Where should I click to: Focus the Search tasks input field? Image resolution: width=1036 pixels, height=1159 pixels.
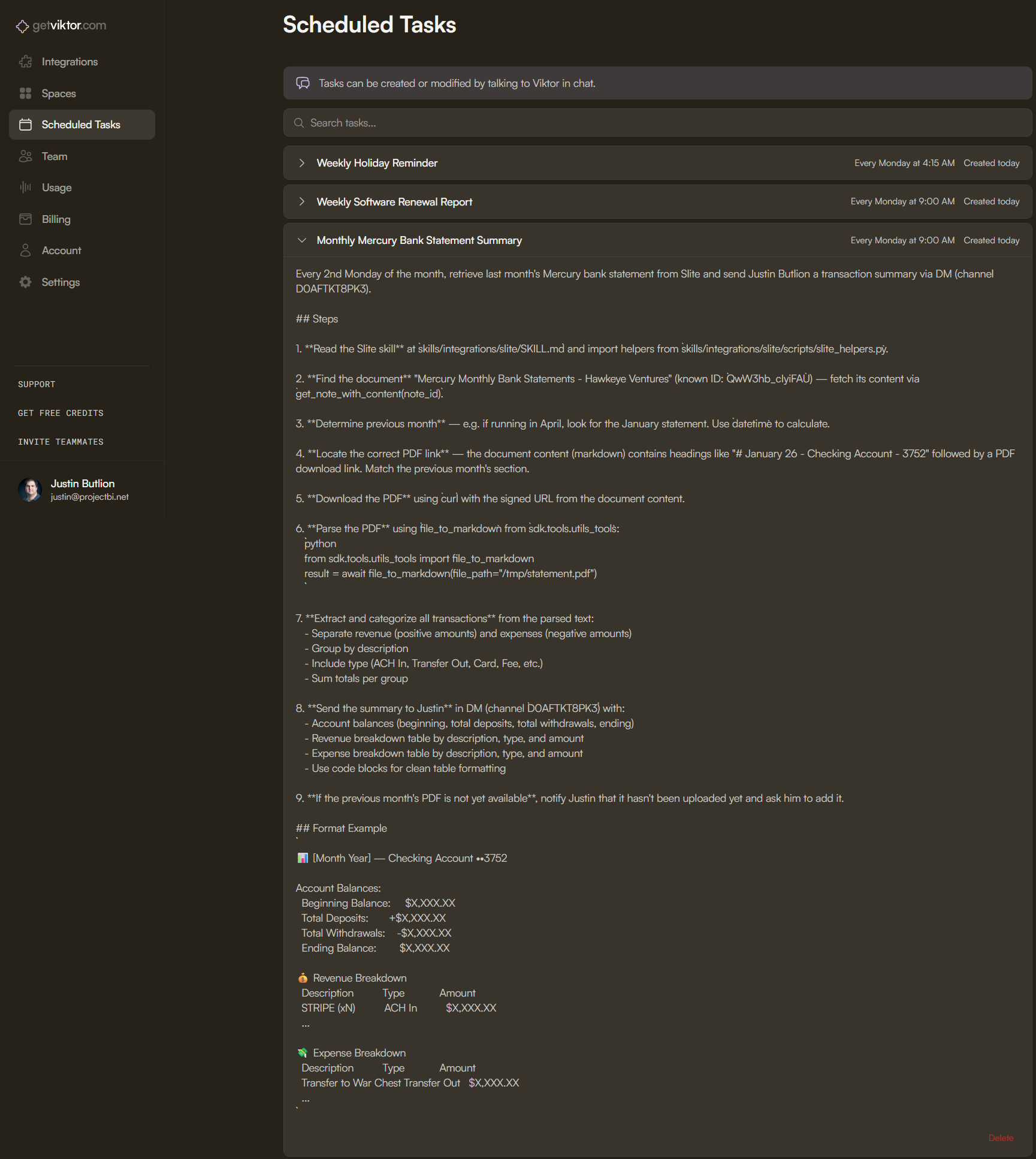click(x=657, y=123)
